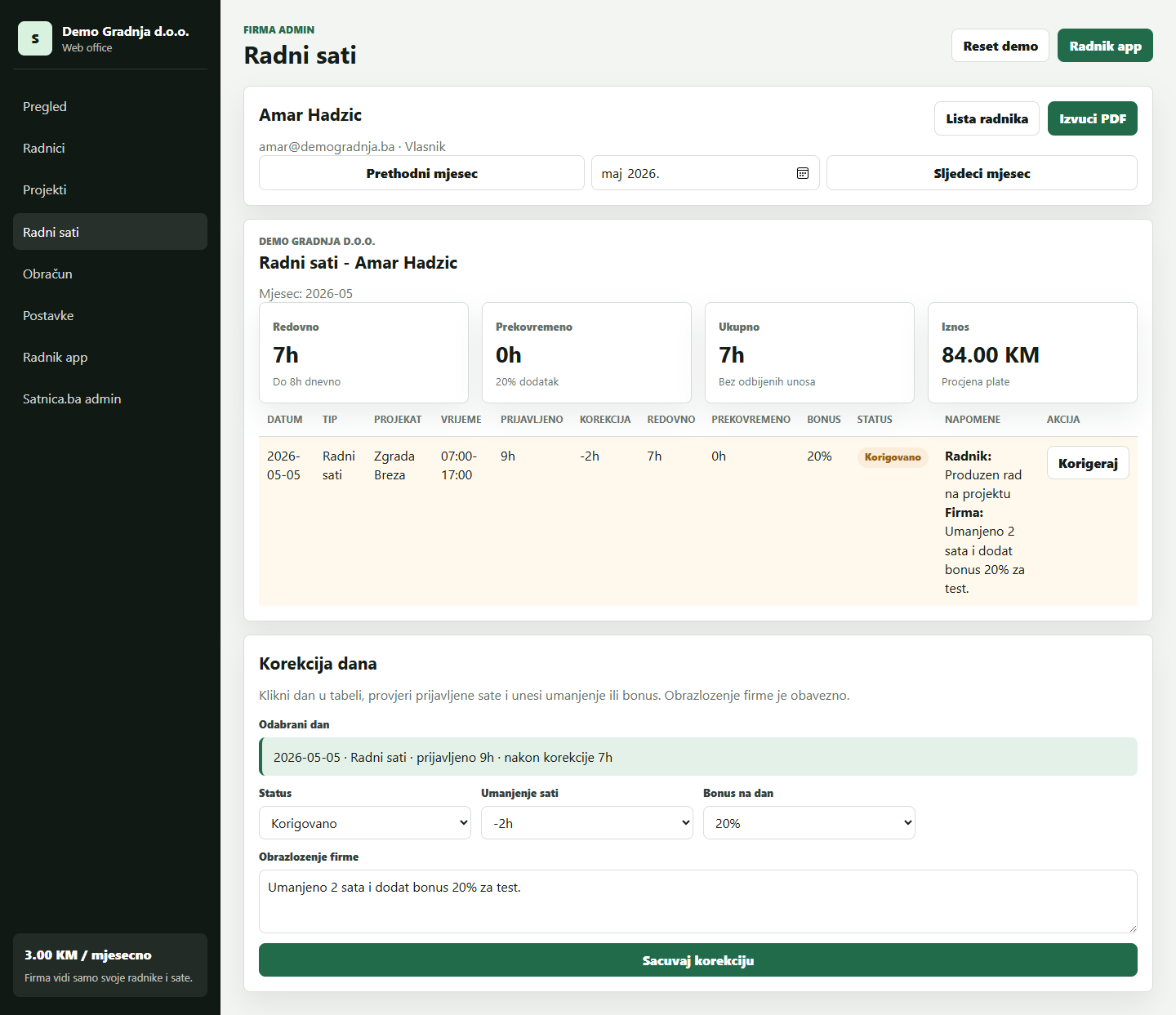
Task: Click amar@demogradnja.ba email text
Action: 327,147
